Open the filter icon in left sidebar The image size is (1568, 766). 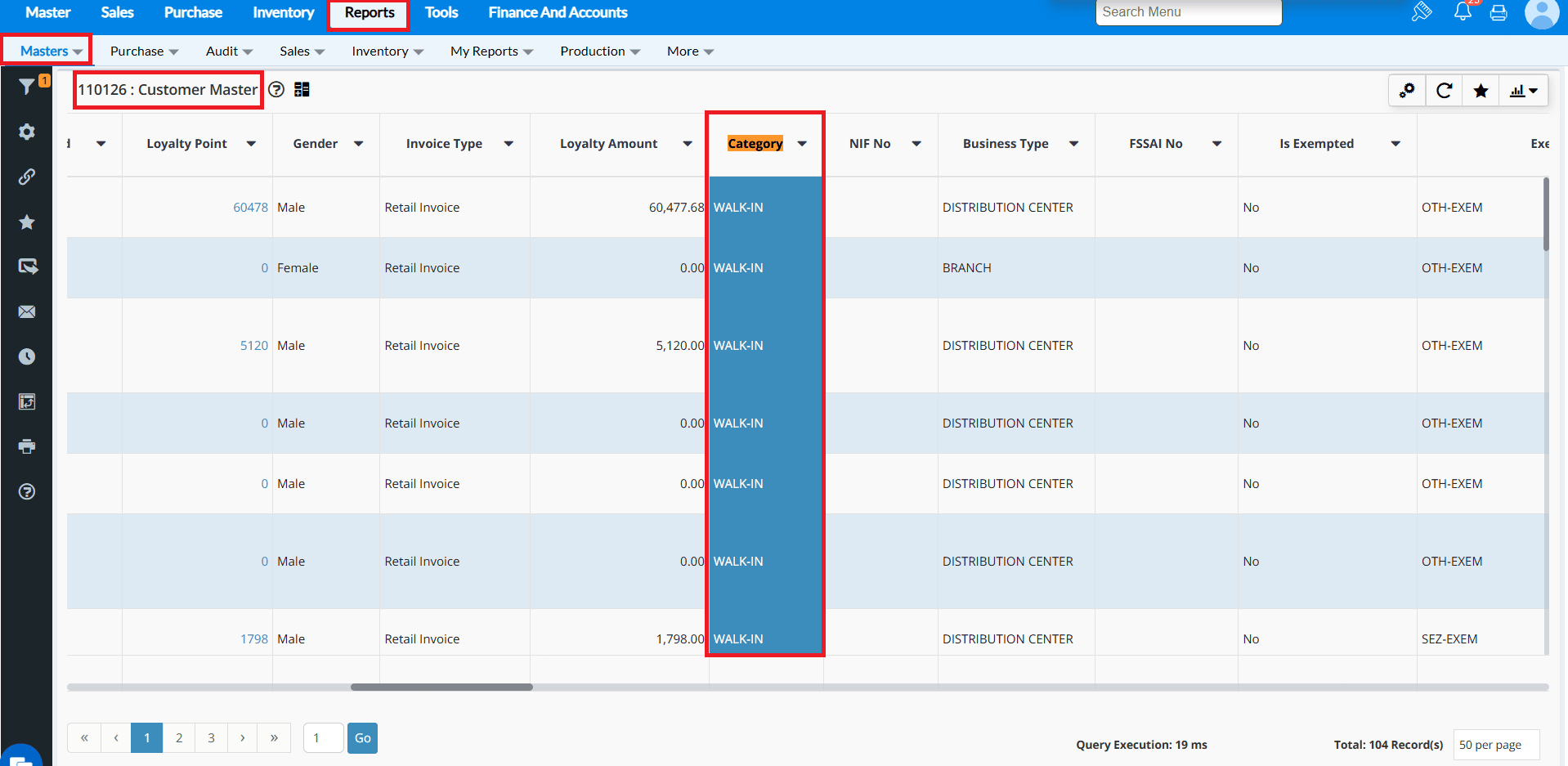point(27,86)
